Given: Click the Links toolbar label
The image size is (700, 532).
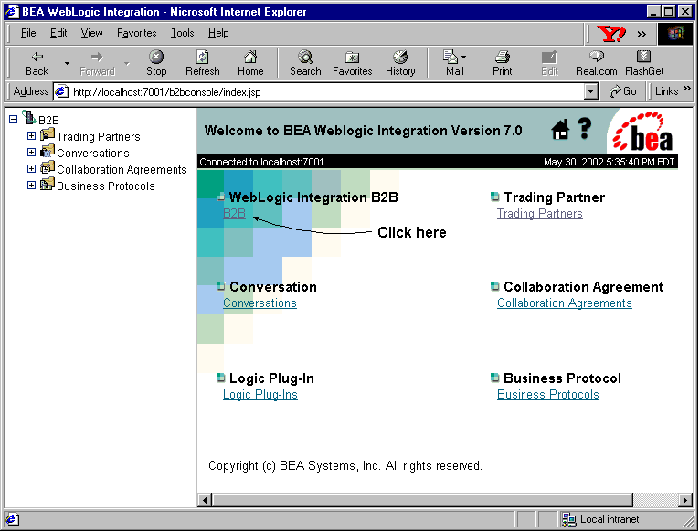Looking at the screenshot, I should 667,91.
